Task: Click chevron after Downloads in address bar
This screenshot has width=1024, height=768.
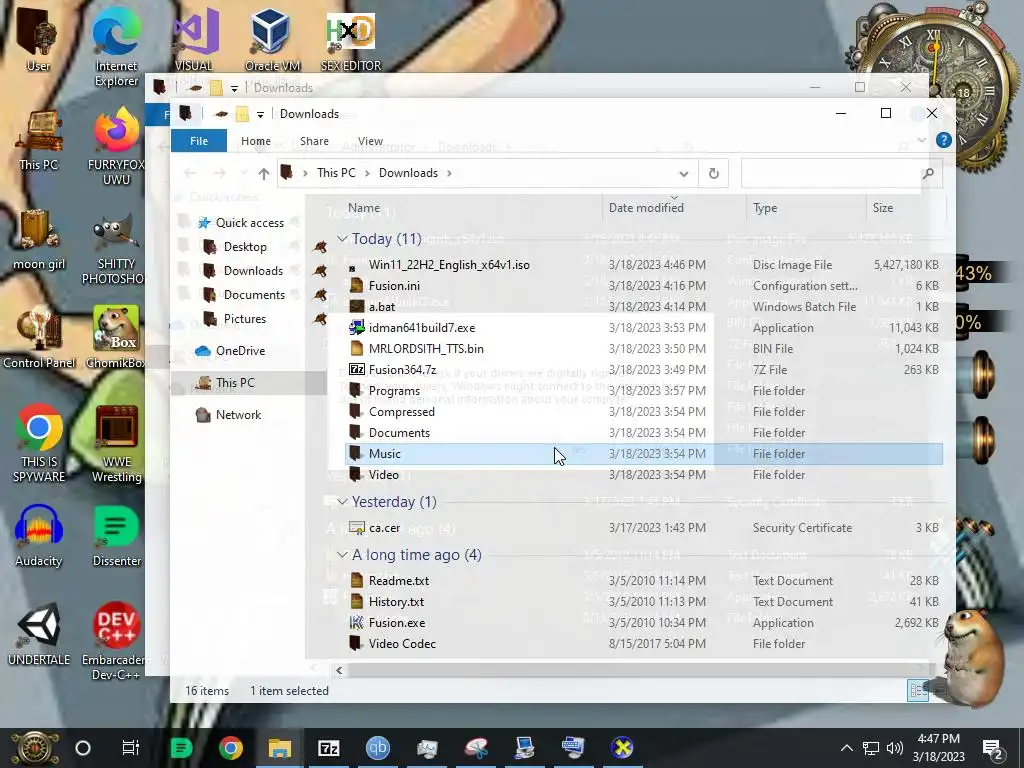Action: [449, 173]
